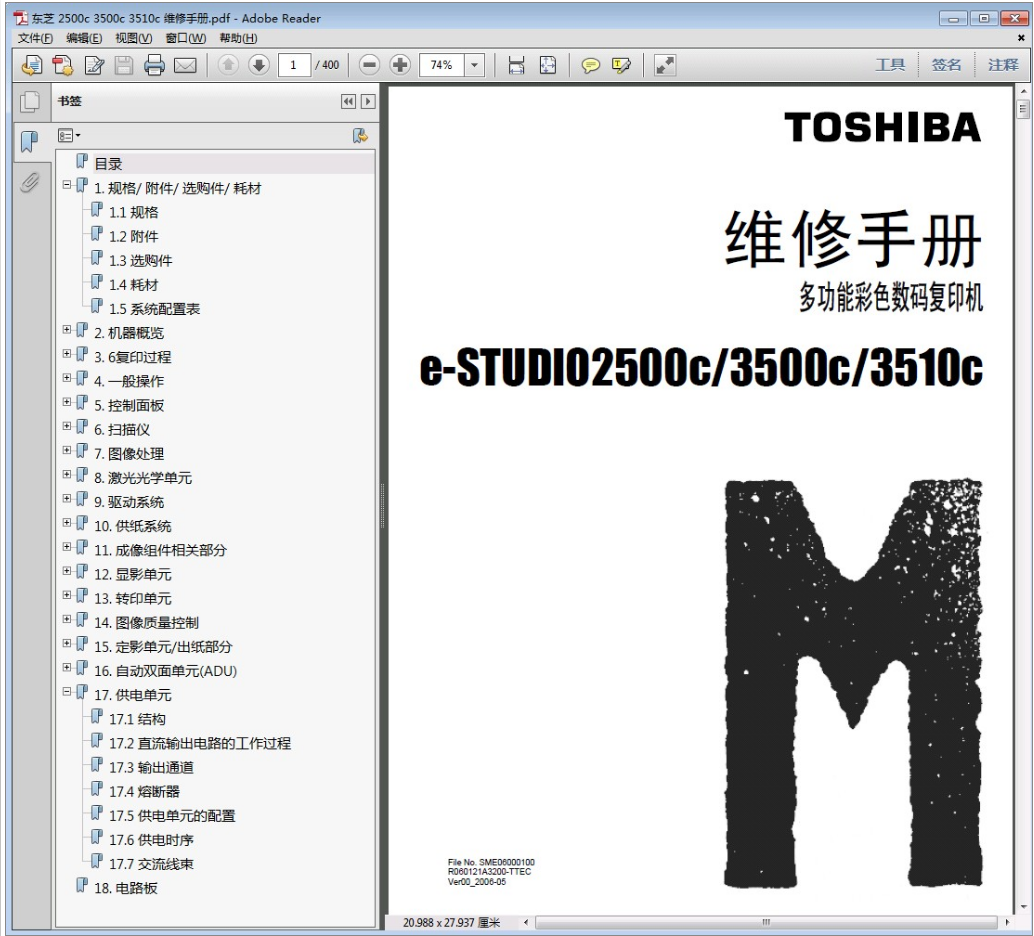Select the 目录 bookmark
The image size is (1034, 936).
(107, 164)
